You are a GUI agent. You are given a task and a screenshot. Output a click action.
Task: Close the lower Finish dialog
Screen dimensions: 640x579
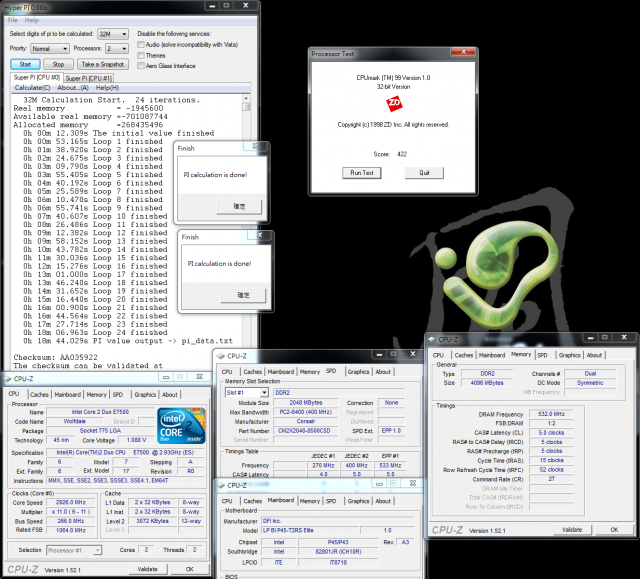260,235
